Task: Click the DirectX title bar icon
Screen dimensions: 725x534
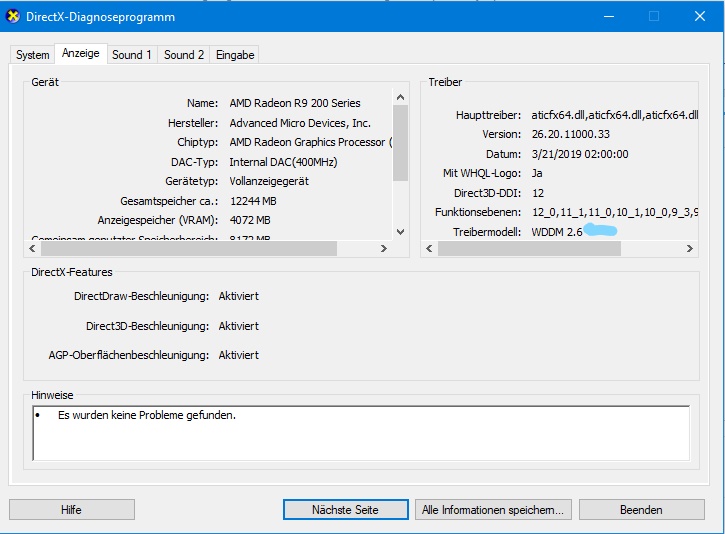Action: [x=13, y=16]
